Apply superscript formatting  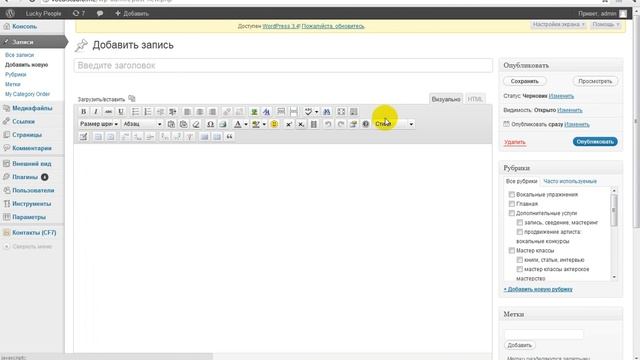point(289,124)
